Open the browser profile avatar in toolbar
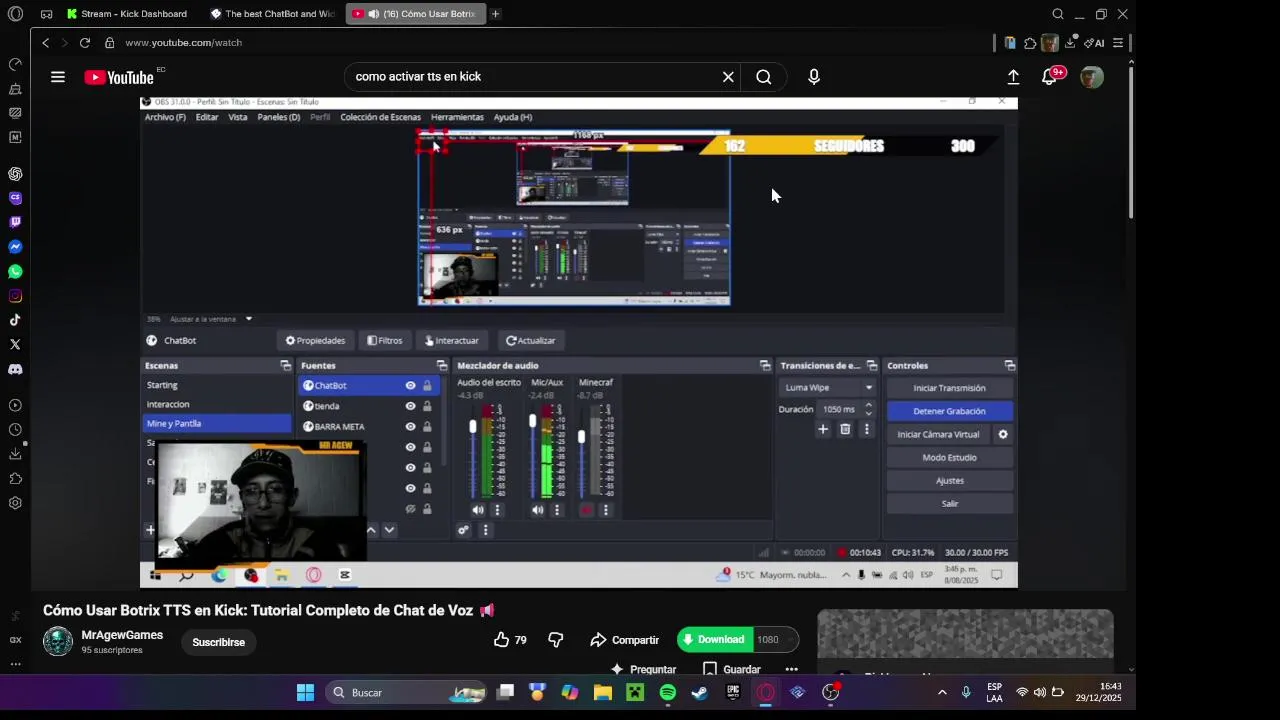This screenshot has height=720, width=1280. pyautogui.click(x=1049, y=43)
